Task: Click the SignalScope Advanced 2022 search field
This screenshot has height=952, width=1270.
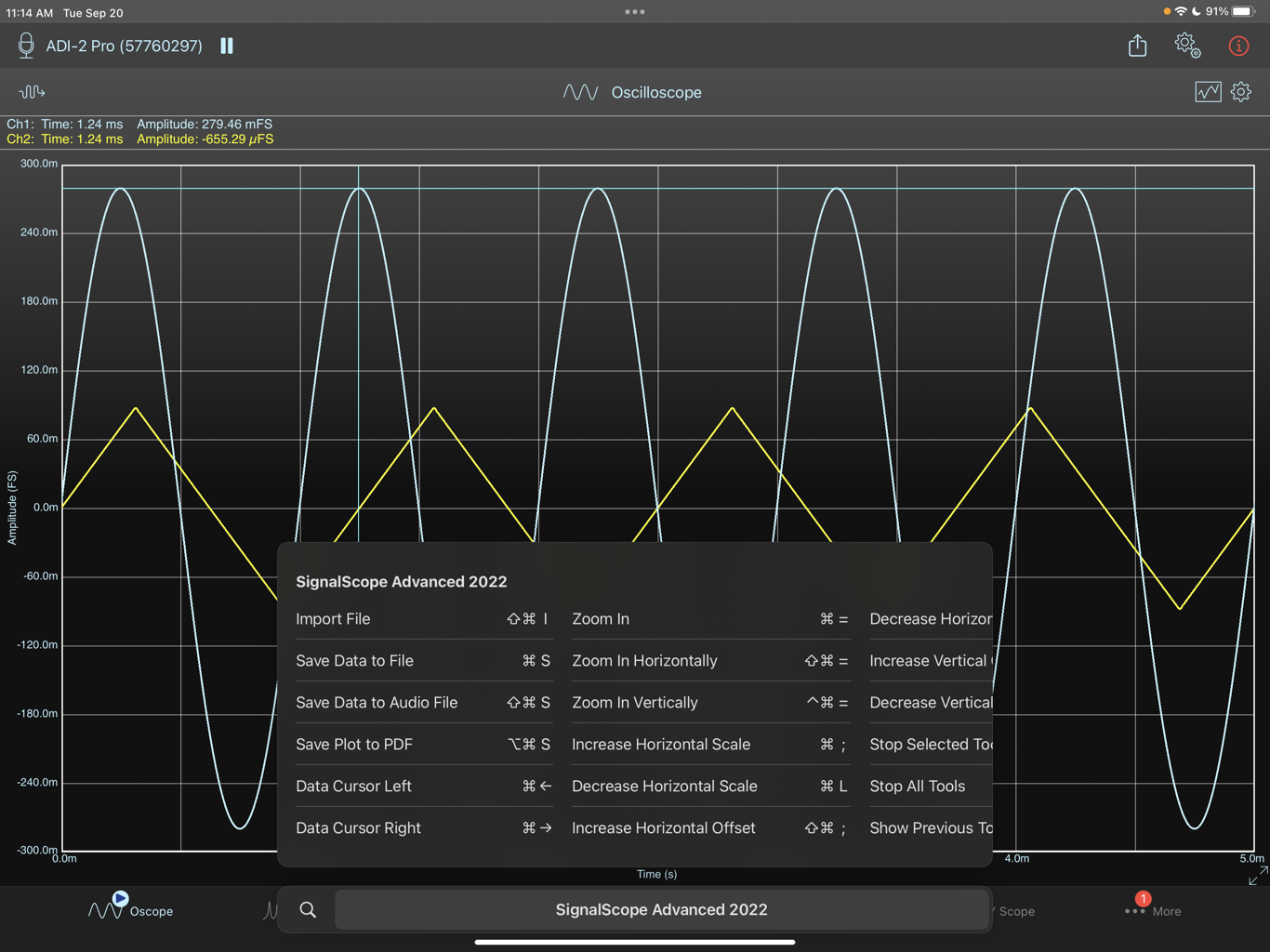Action: point(661,909)
